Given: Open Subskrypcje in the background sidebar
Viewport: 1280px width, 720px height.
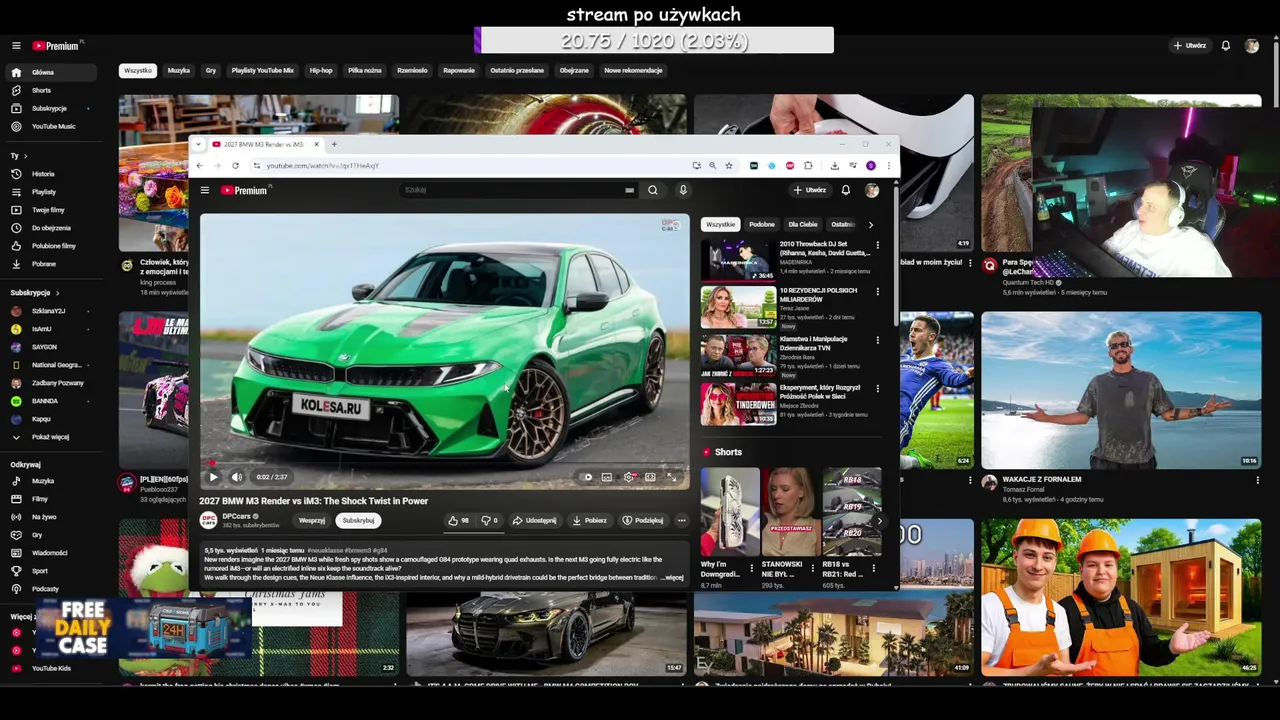Looking at the screenshot, I should point(51,108).
